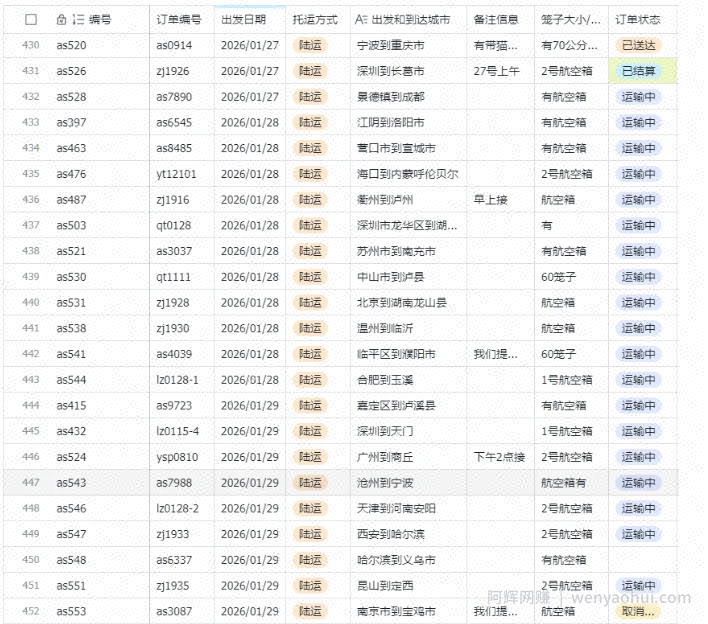
Task: Select order number zj1935
Action: click(x=172, y=586)
